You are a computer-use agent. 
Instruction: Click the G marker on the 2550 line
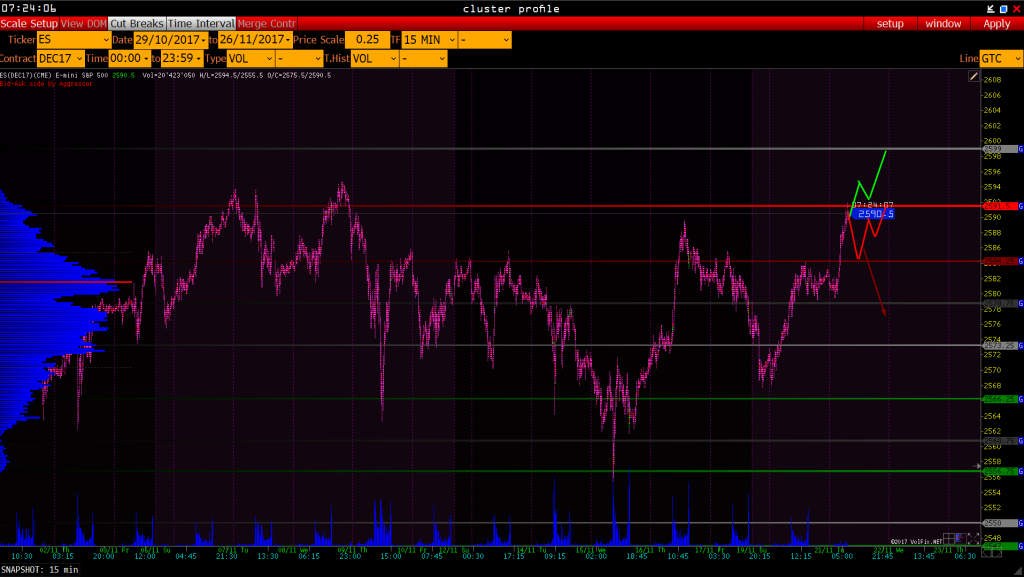click(1020, 523)
